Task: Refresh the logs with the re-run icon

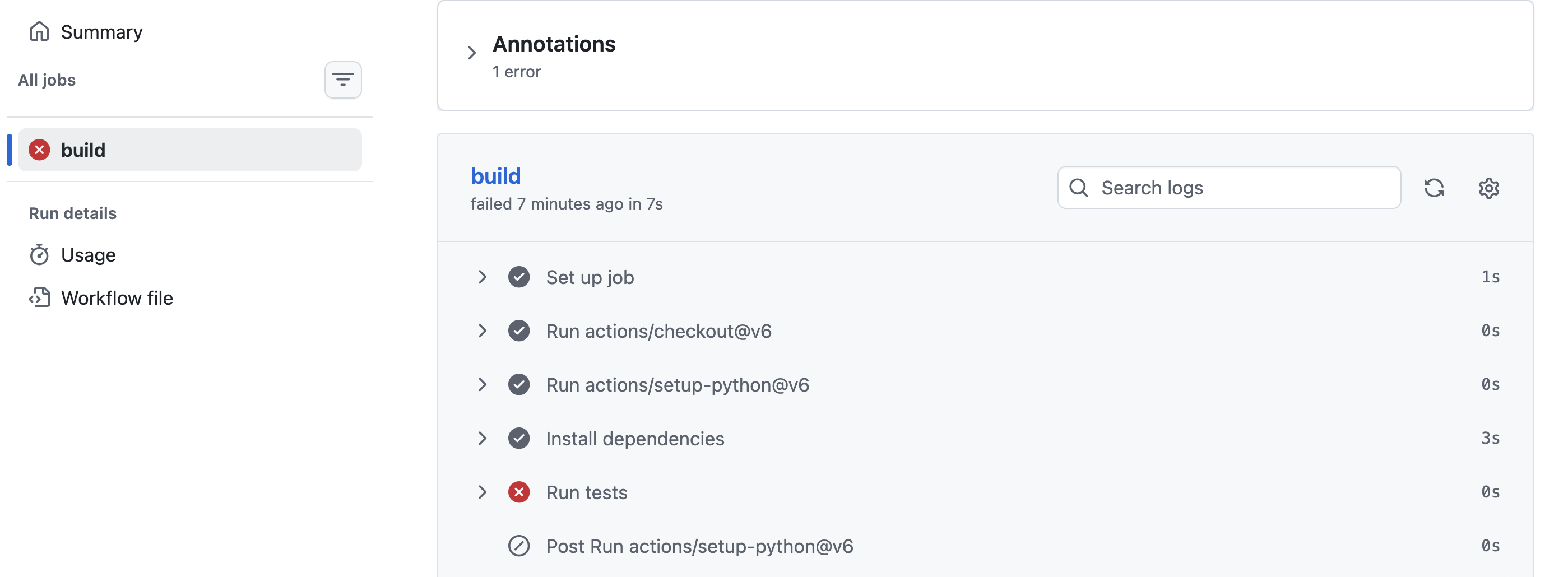Action: click(1434, 188)
